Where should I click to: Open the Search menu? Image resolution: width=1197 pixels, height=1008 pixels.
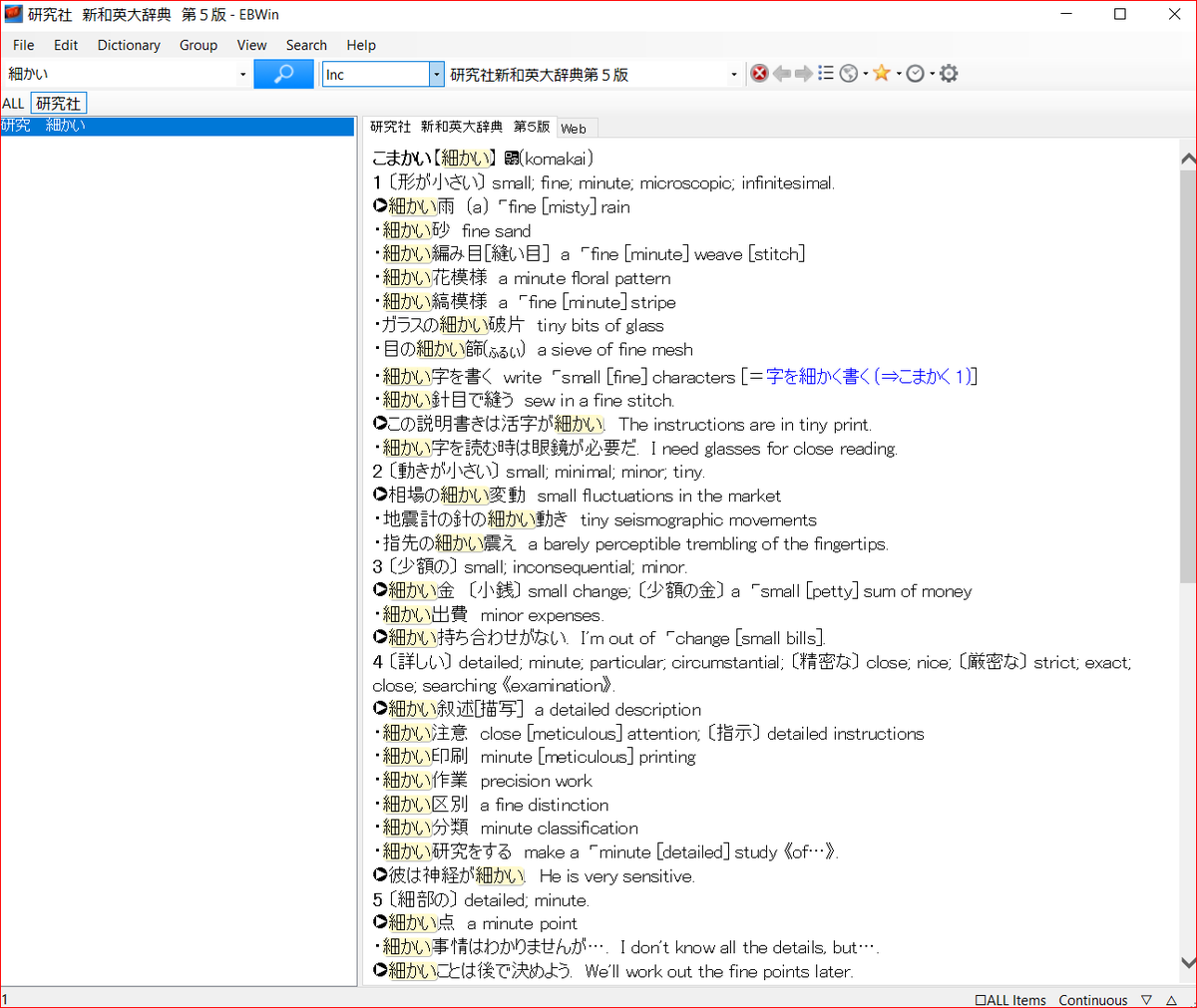[306, 45]
